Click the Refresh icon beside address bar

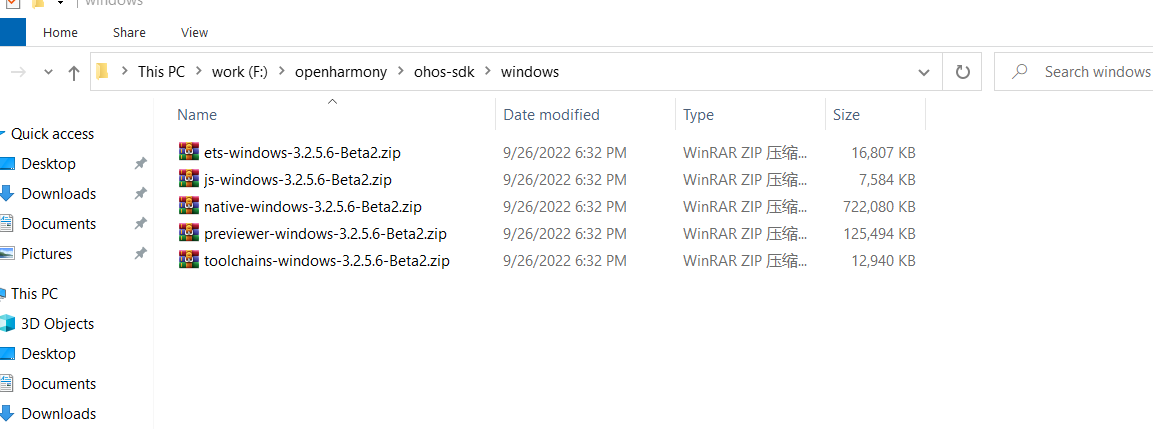963,72
